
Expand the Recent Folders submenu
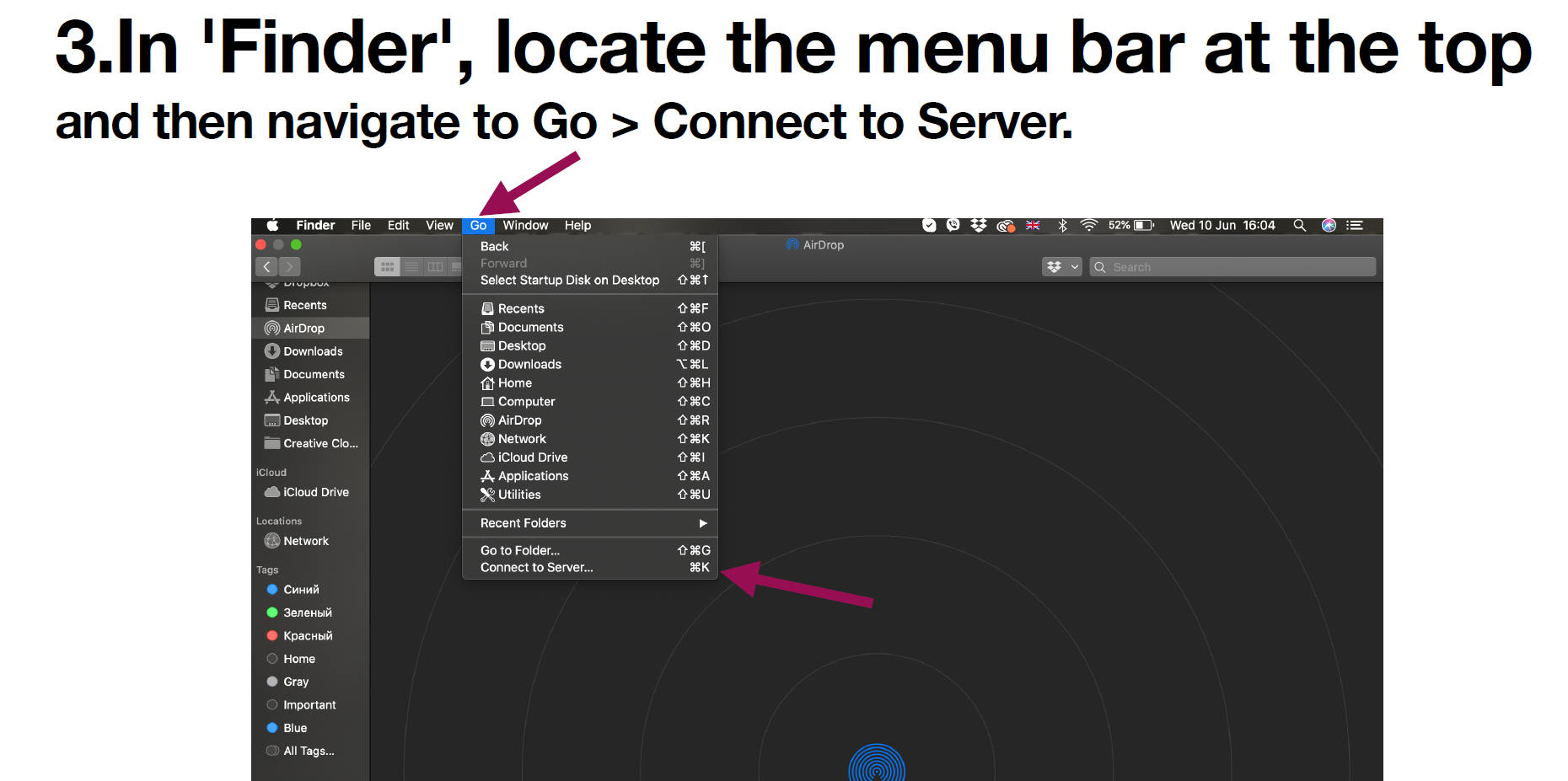click(590, 523)
